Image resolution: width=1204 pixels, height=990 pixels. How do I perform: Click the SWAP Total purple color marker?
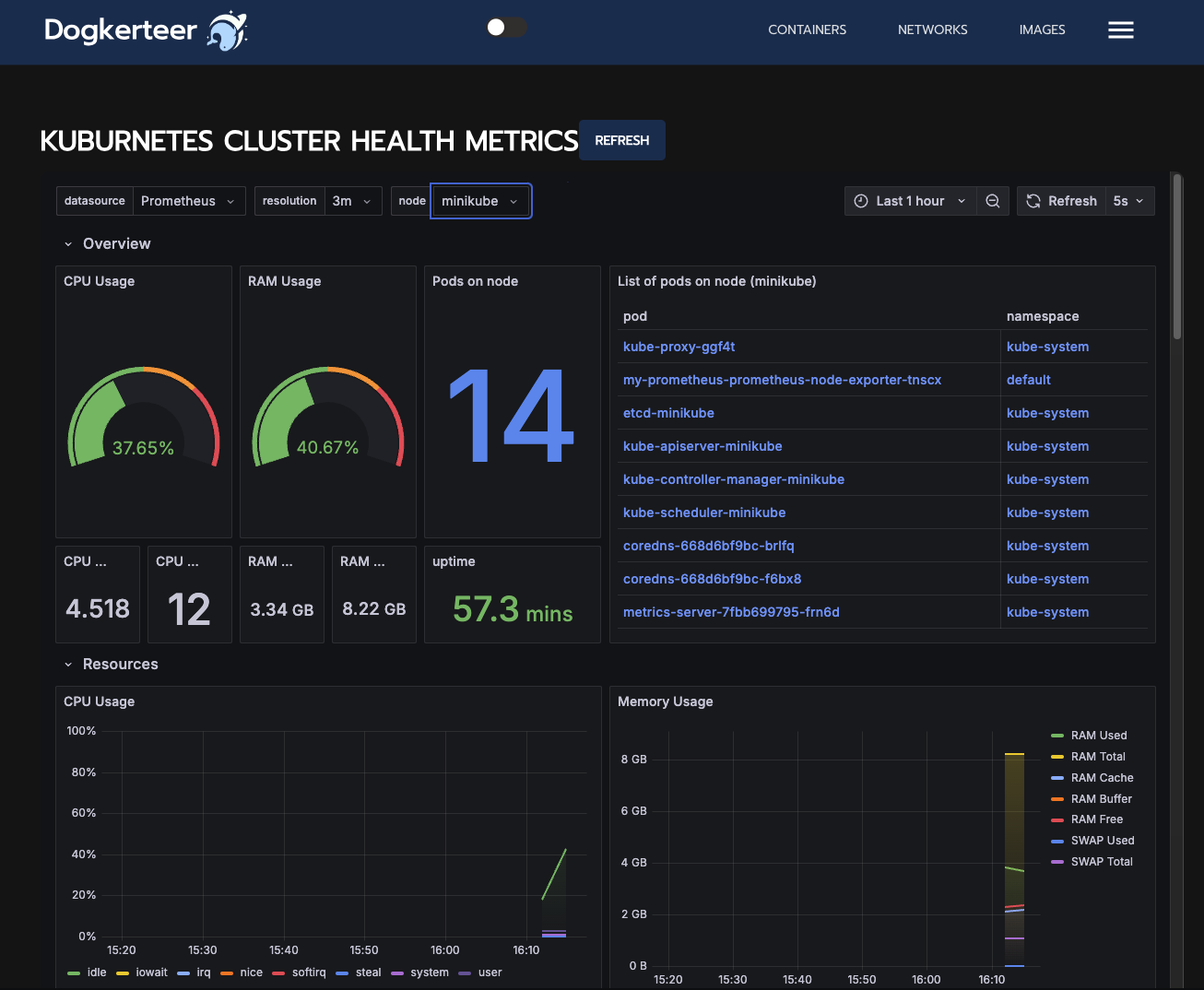(x=1056, y=861)
